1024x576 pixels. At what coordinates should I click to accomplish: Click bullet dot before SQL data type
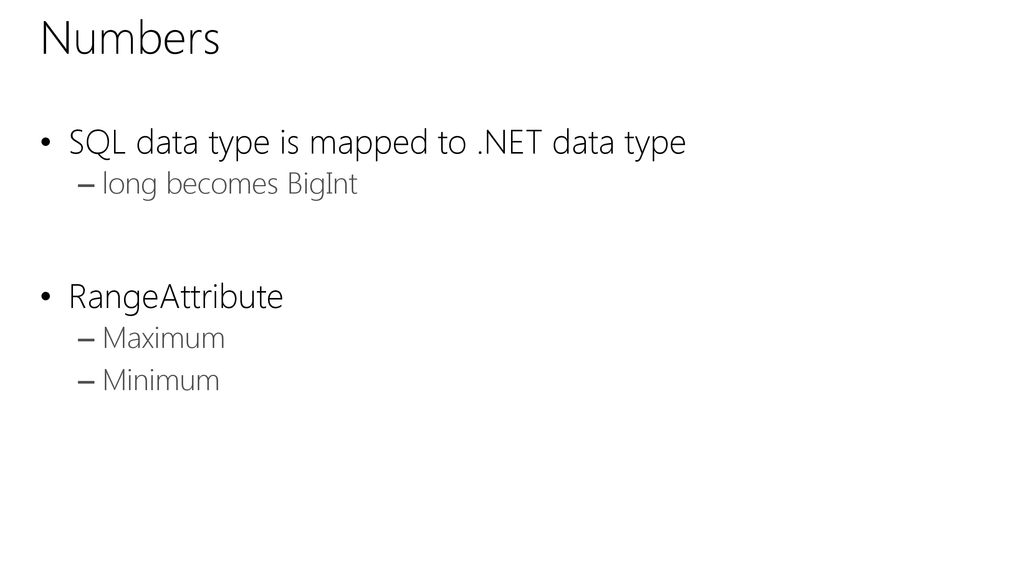46,142
